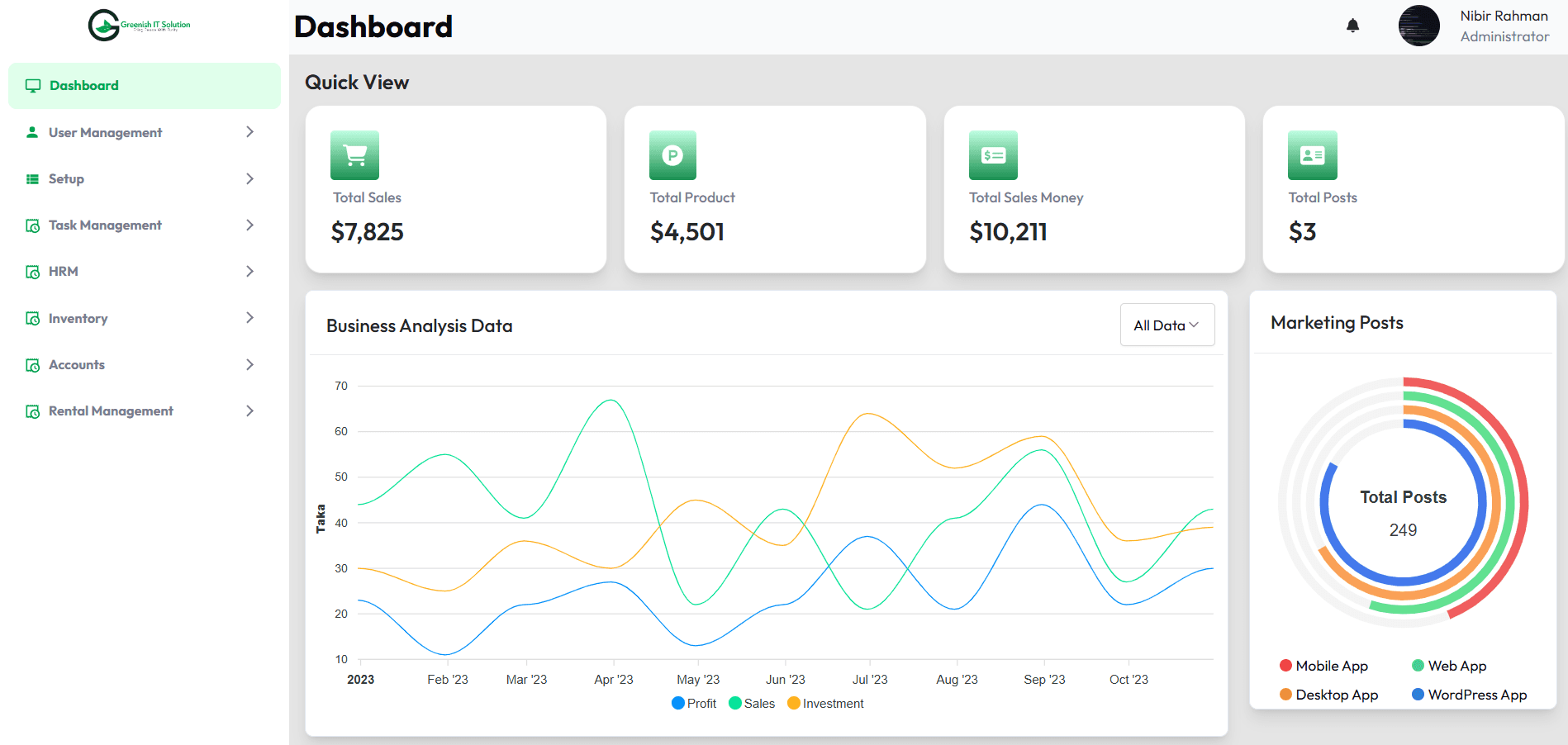
Task: Click the Mobile App red legend swatch
Action: [x=1285, y=666]
